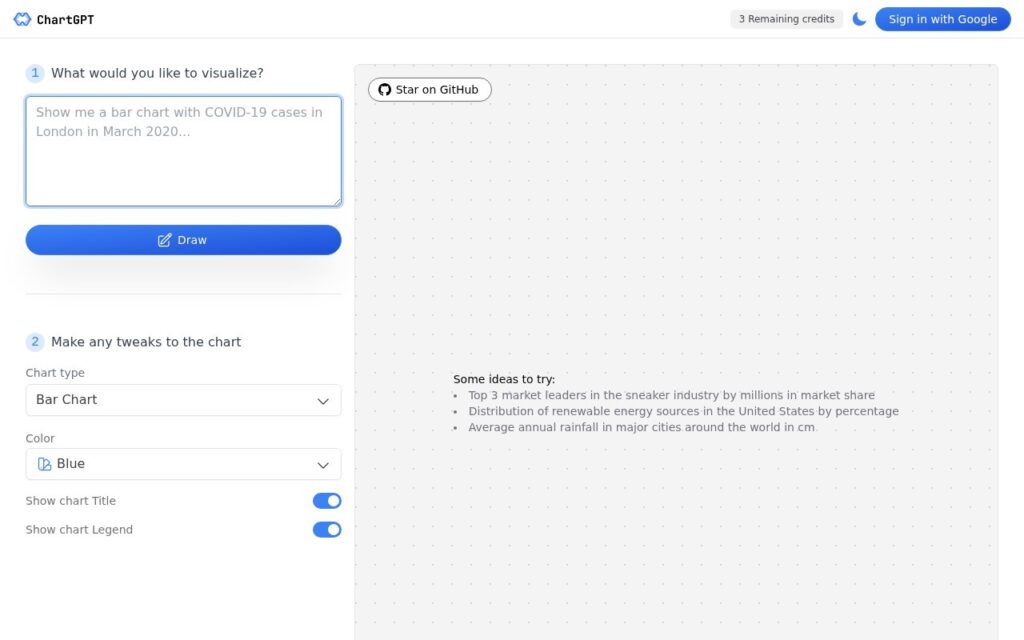Click the Star on GitHub button
Image resolution: width=1024 pixels, height=640 pixels.
[430, 89]
